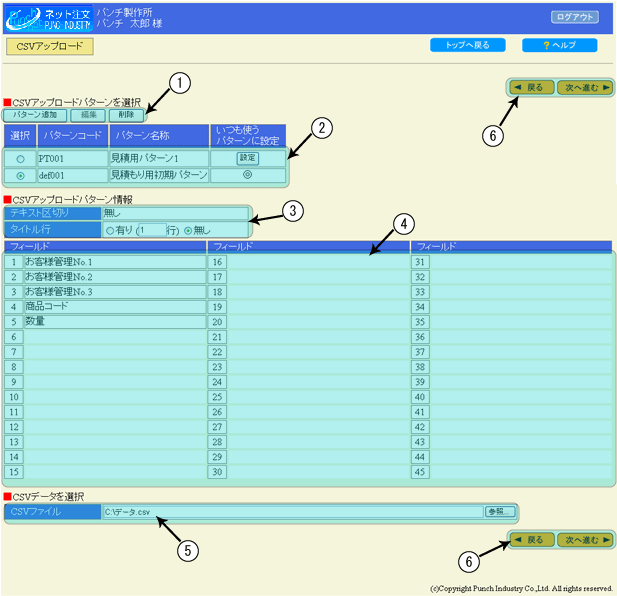
Task: Click the ログアウト button
Action: [575, 17]
